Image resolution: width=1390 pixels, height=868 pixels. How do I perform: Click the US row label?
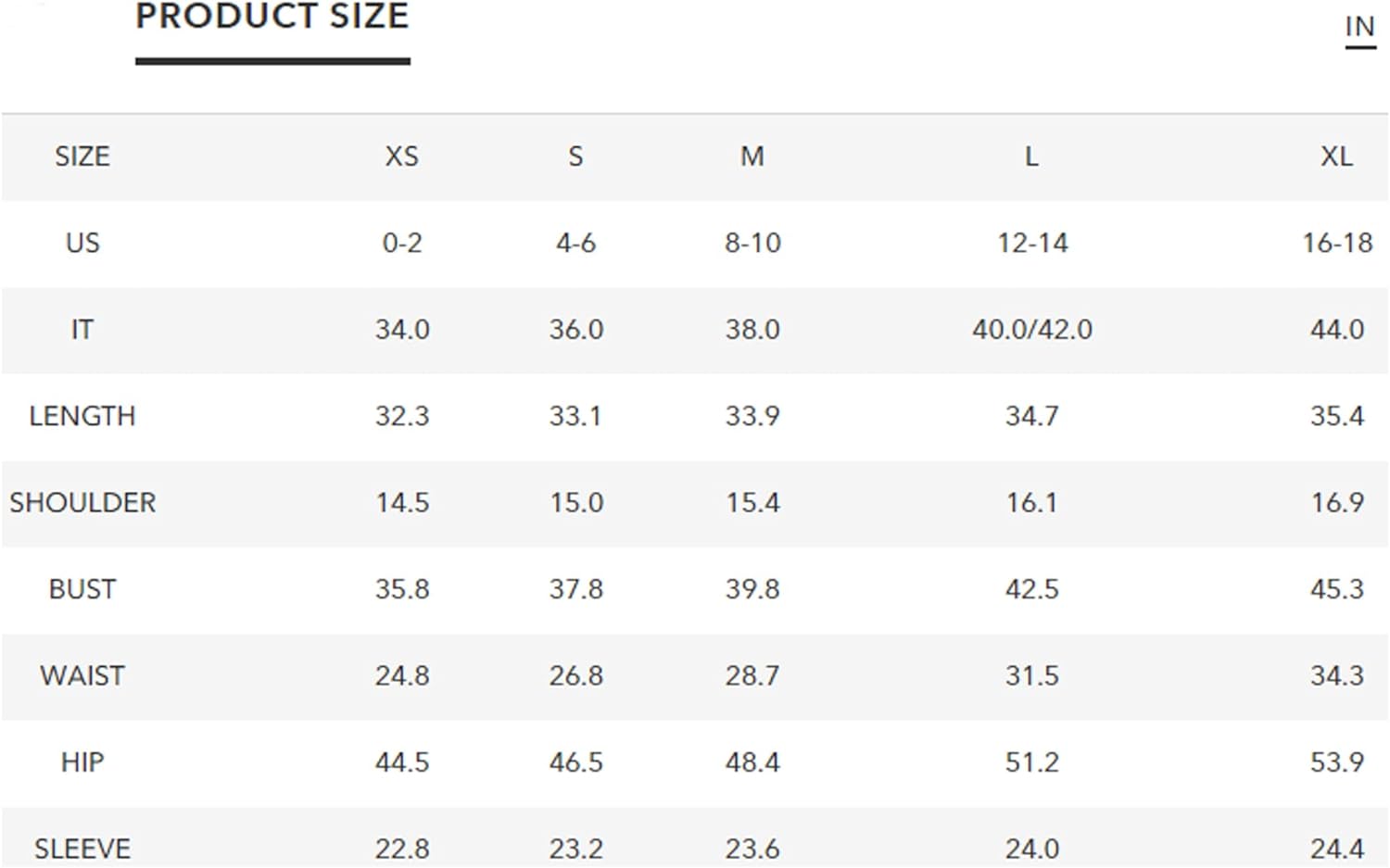click(x=82, y=243)
